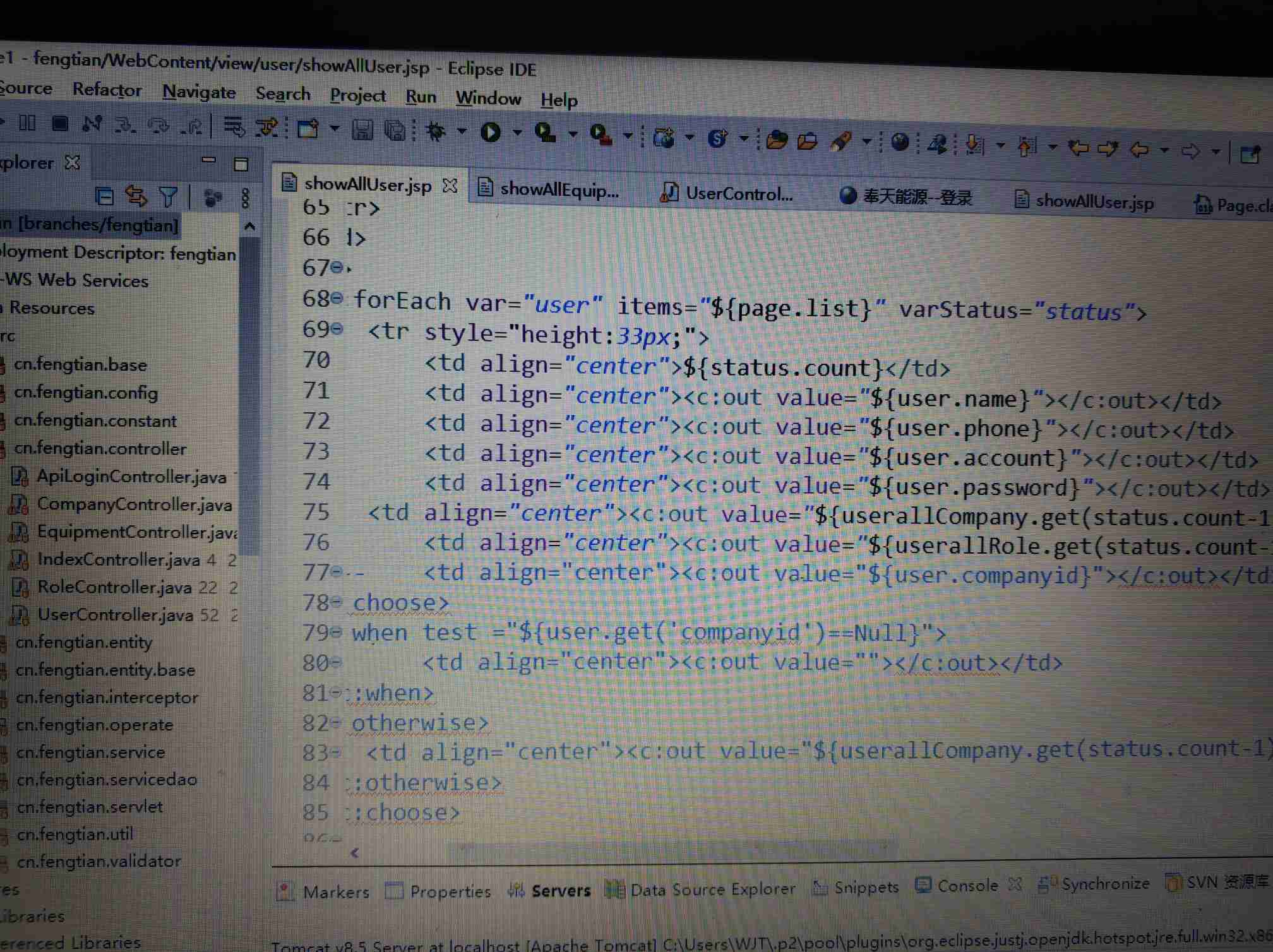Open the Navigate menu
1273x952 pixels.
199,92
